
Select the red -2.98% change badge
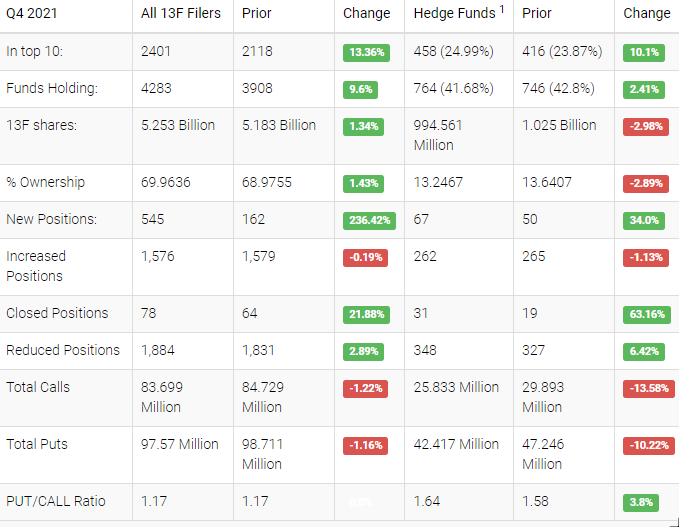click(645, 126)
